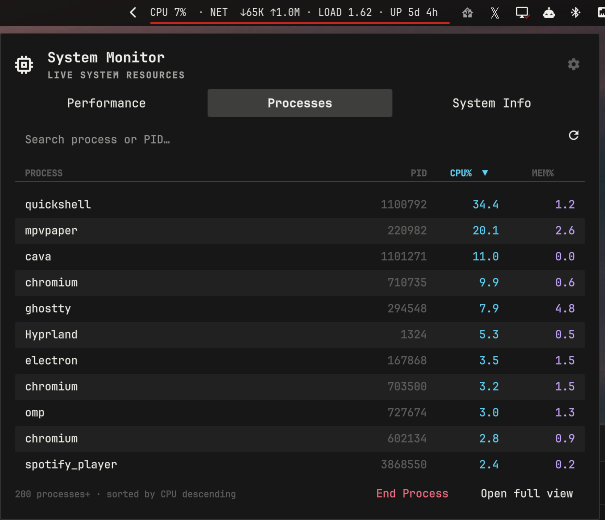Click the Bluetooth icon in top bar
This screenshot has width=605, height=520.
click(x=575, y=12)
